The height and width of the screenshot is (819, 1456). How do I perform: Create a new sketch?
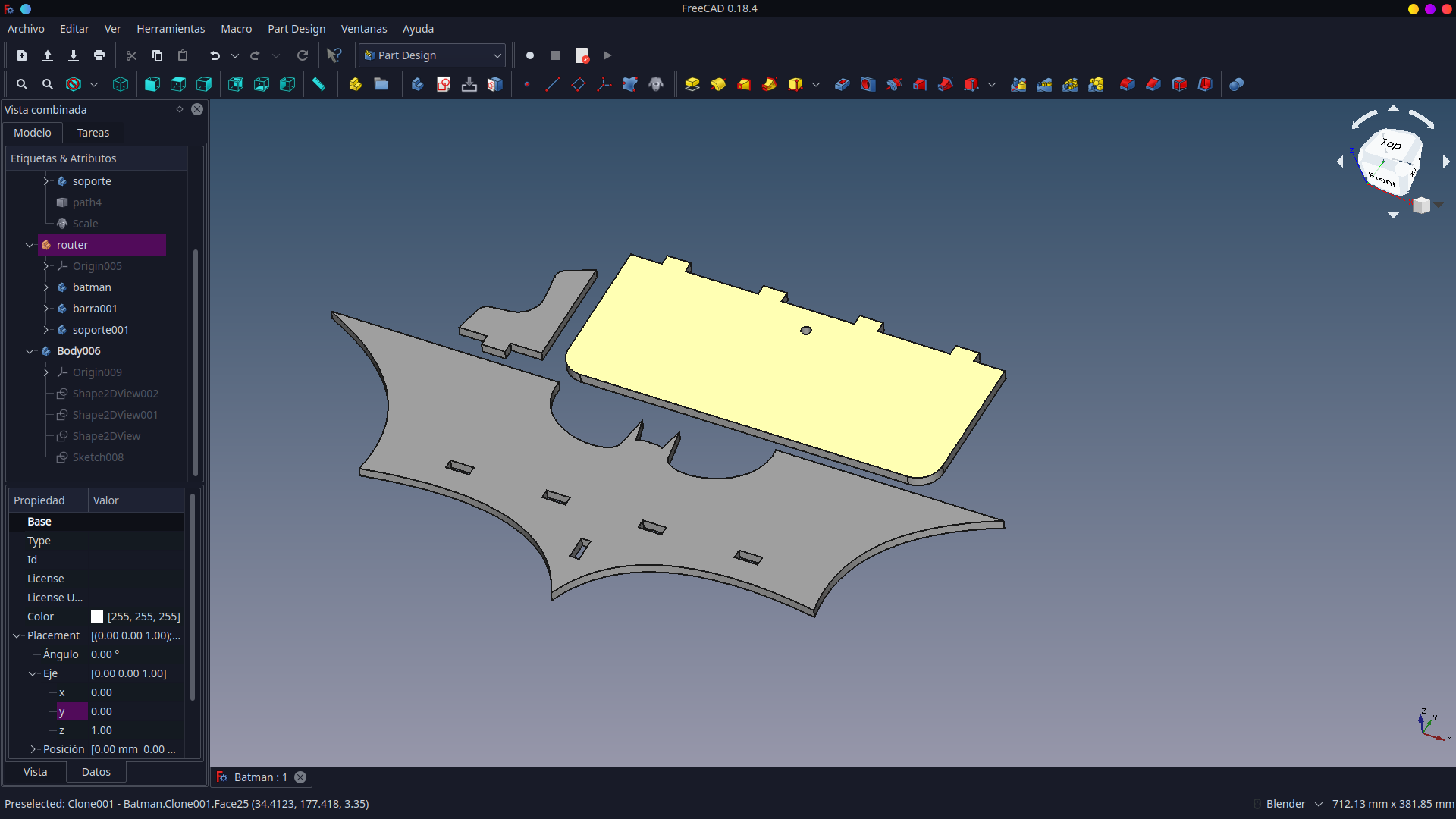coord(444,84)
